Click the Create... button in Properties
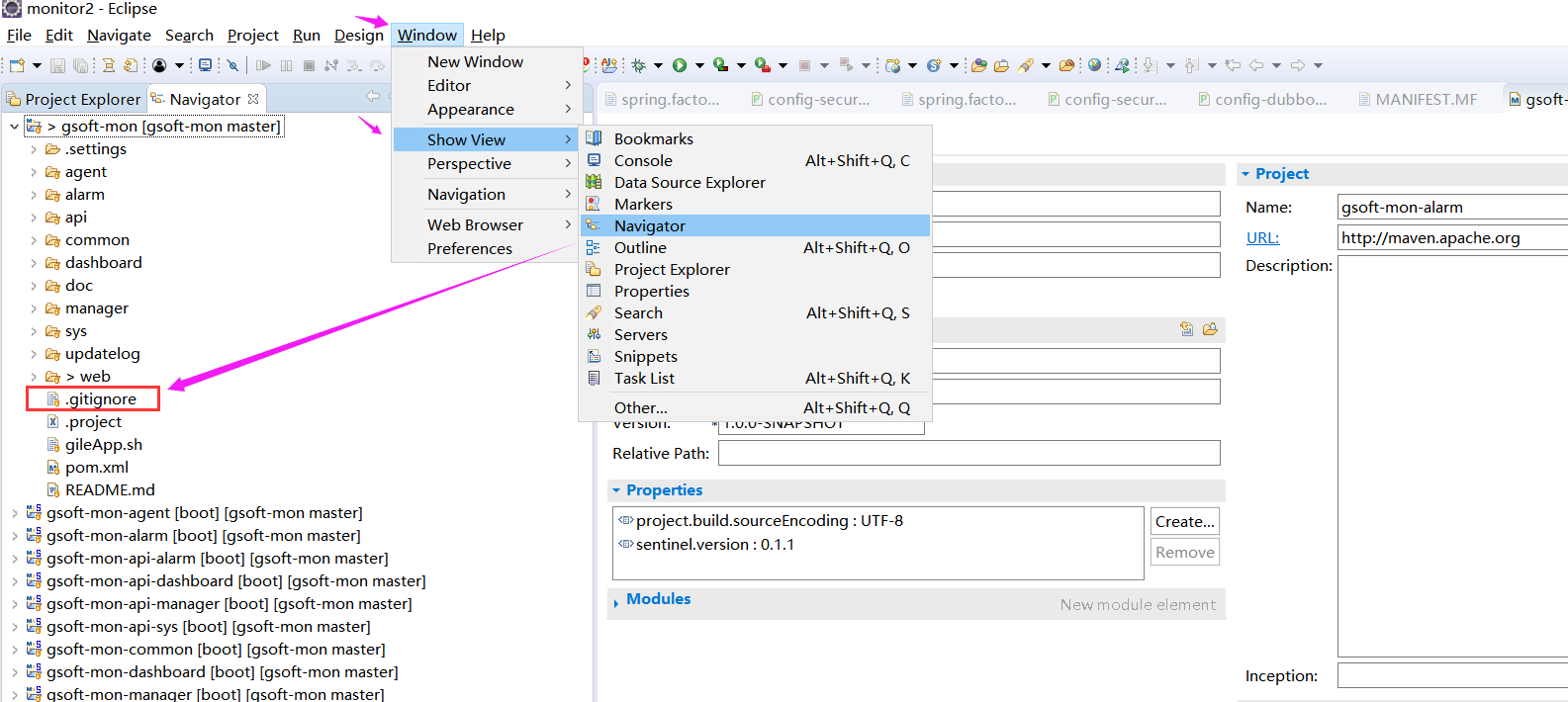Viewport: 1568px width, 702px height. pos(1185,521)
